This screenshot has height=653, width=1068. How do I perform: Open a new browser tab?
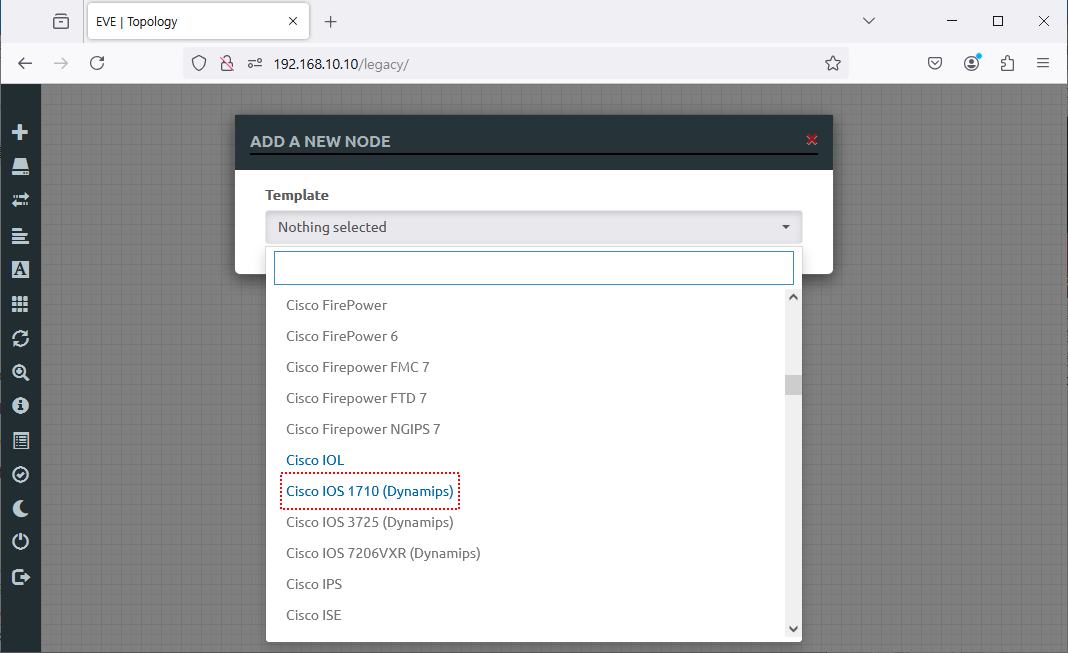[x=330, y=22]
